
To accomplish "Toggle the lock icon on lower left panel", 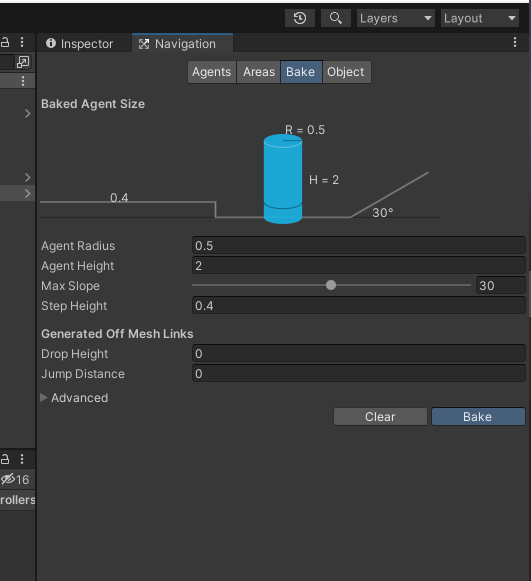I will 5,459.
